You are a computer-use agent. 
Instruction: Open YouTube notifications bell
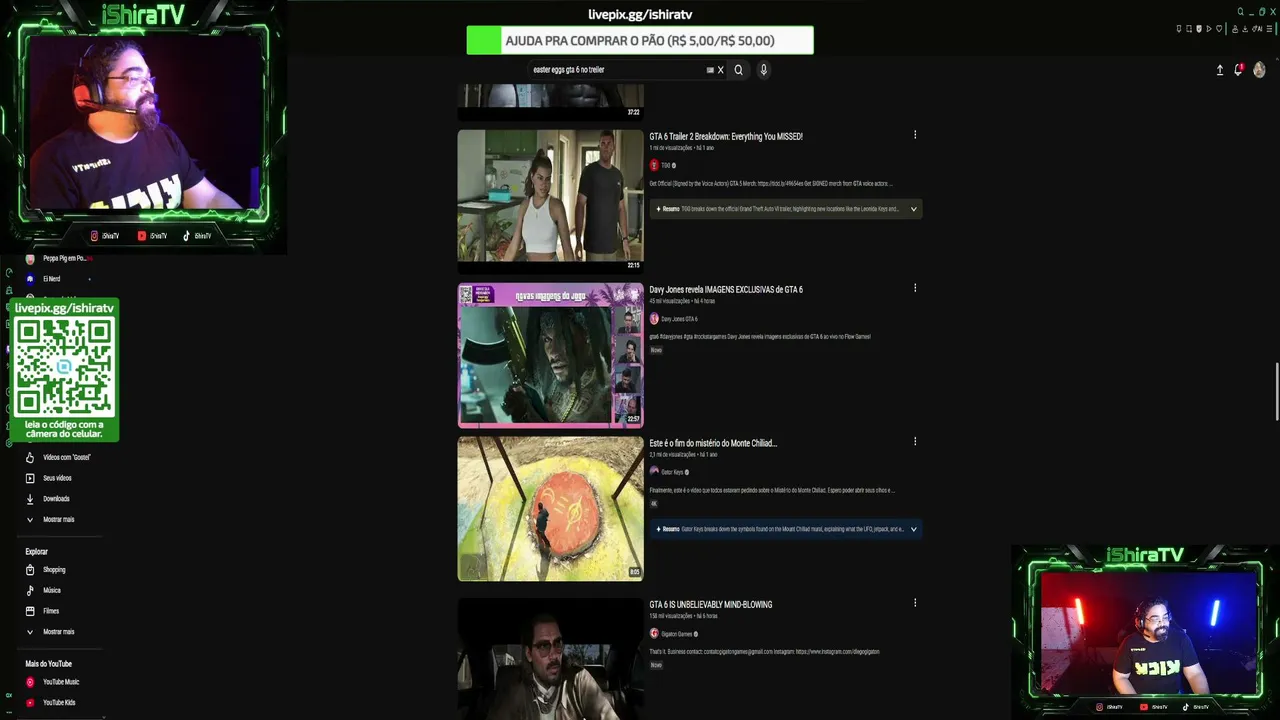pyautogui.click(x=1238, y=70)
